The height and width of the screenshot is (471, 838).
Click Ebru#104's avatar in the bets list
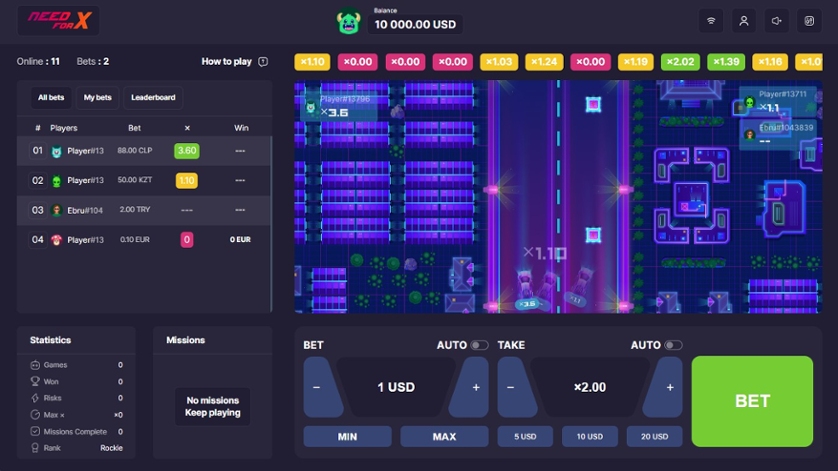pyautogui.click(x=57, y=211)
